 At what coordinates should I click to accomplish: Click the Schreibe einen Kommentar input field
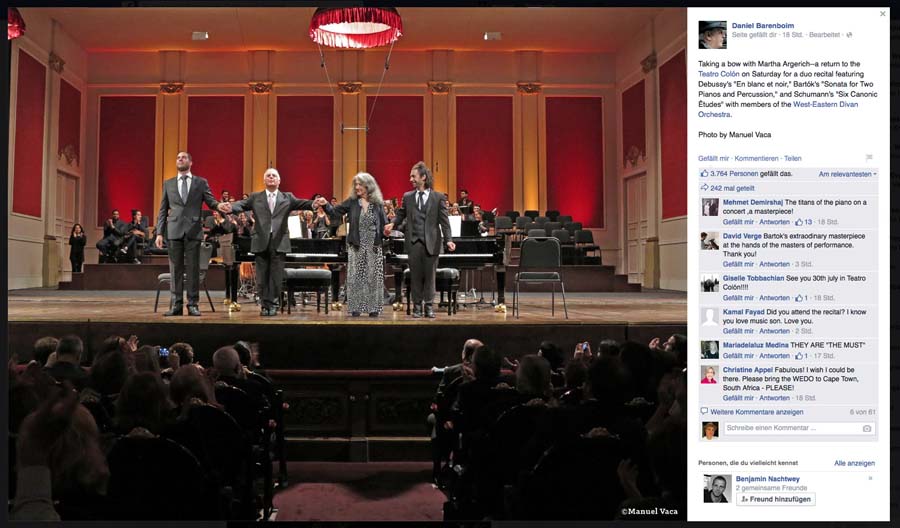(798, 428)
